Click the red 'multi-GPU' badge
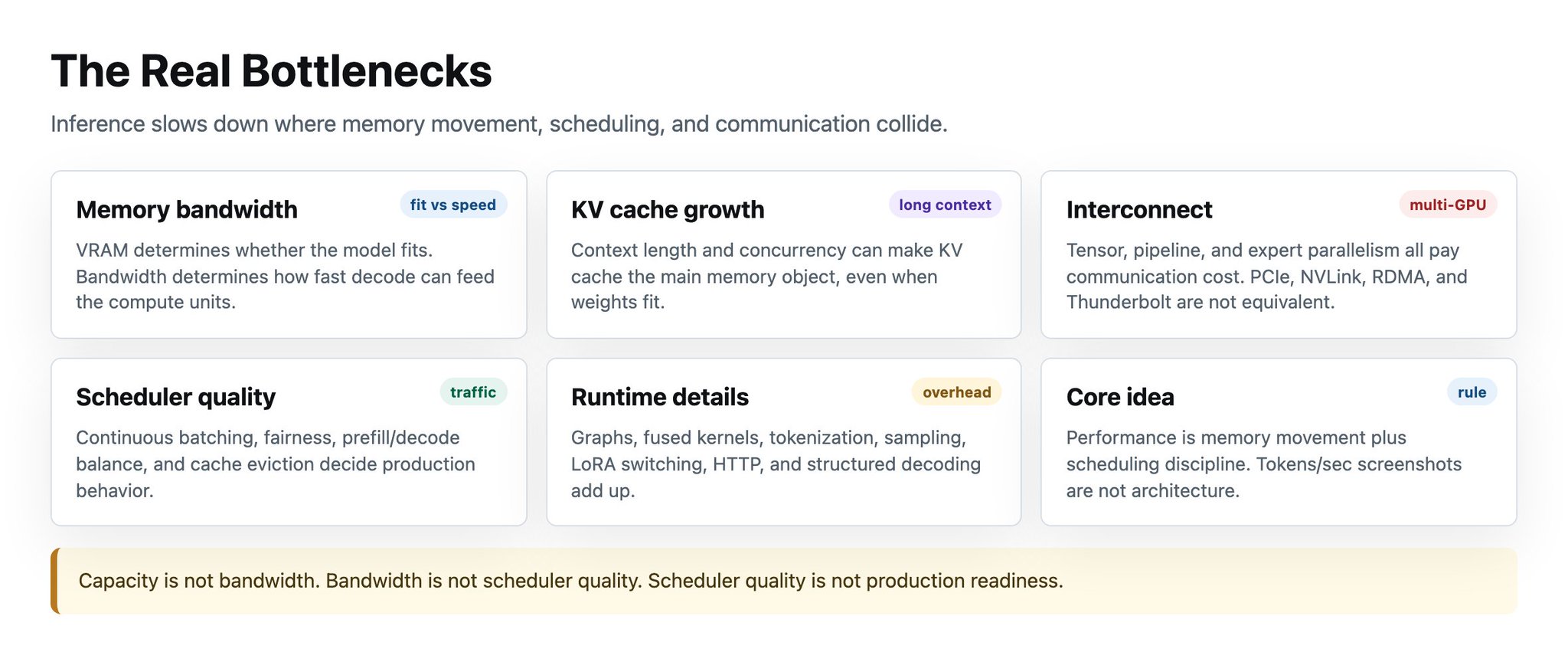The height and width of the screenshot is (662, 1568). [1448, 205]
